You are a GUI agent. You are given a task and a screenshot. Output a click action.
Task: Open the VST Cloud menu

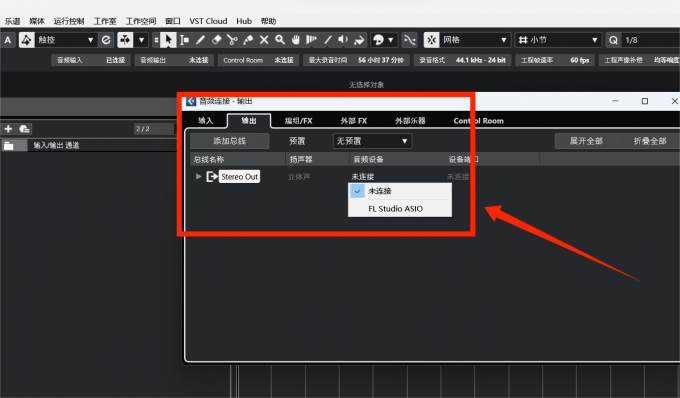[x=208, y=21]
